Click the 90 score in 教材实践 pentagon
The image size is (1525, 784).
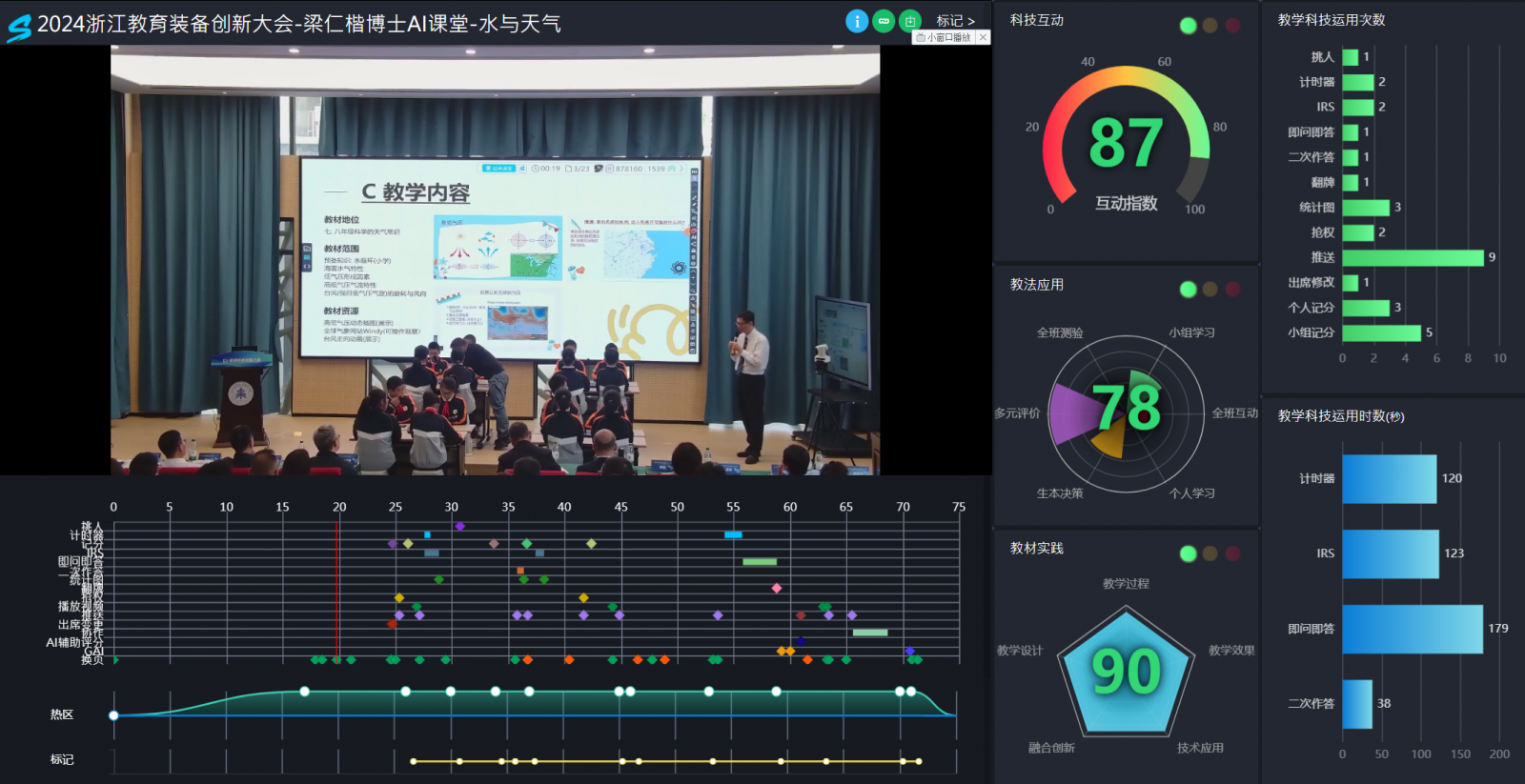tap(1126, 672)
